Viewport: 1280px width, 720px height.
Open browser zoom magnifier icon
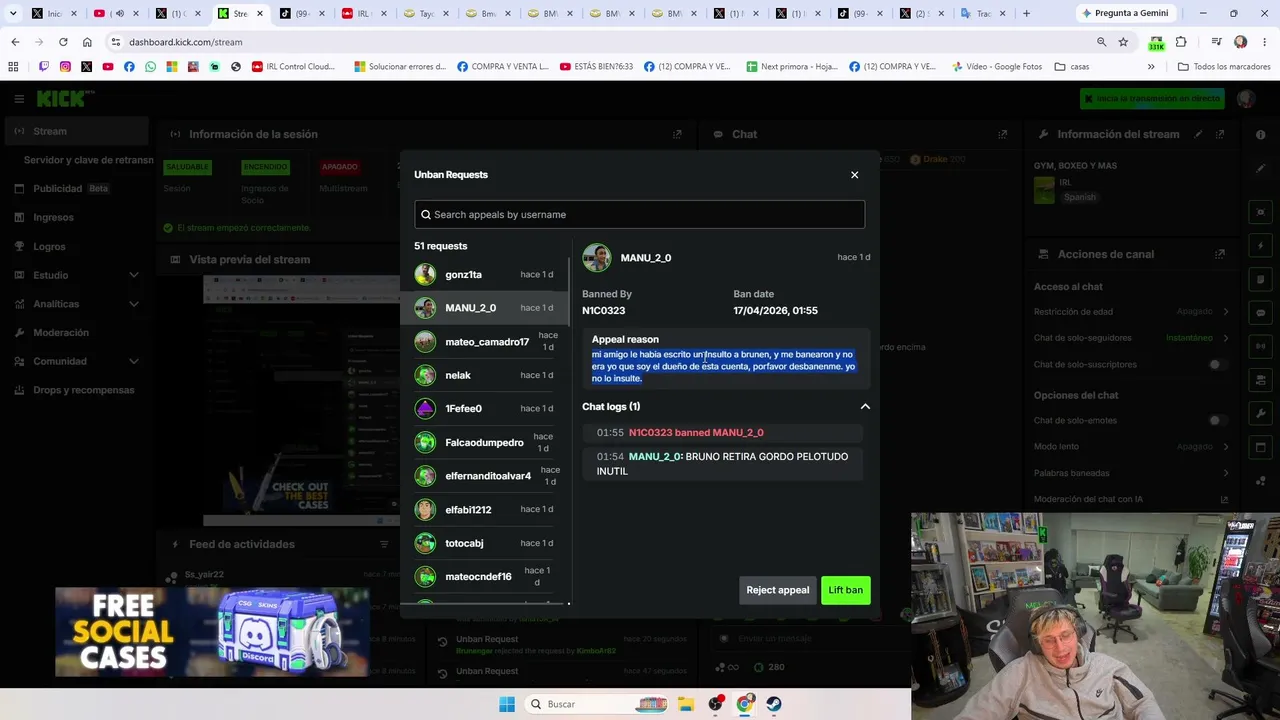(1101, 42)
